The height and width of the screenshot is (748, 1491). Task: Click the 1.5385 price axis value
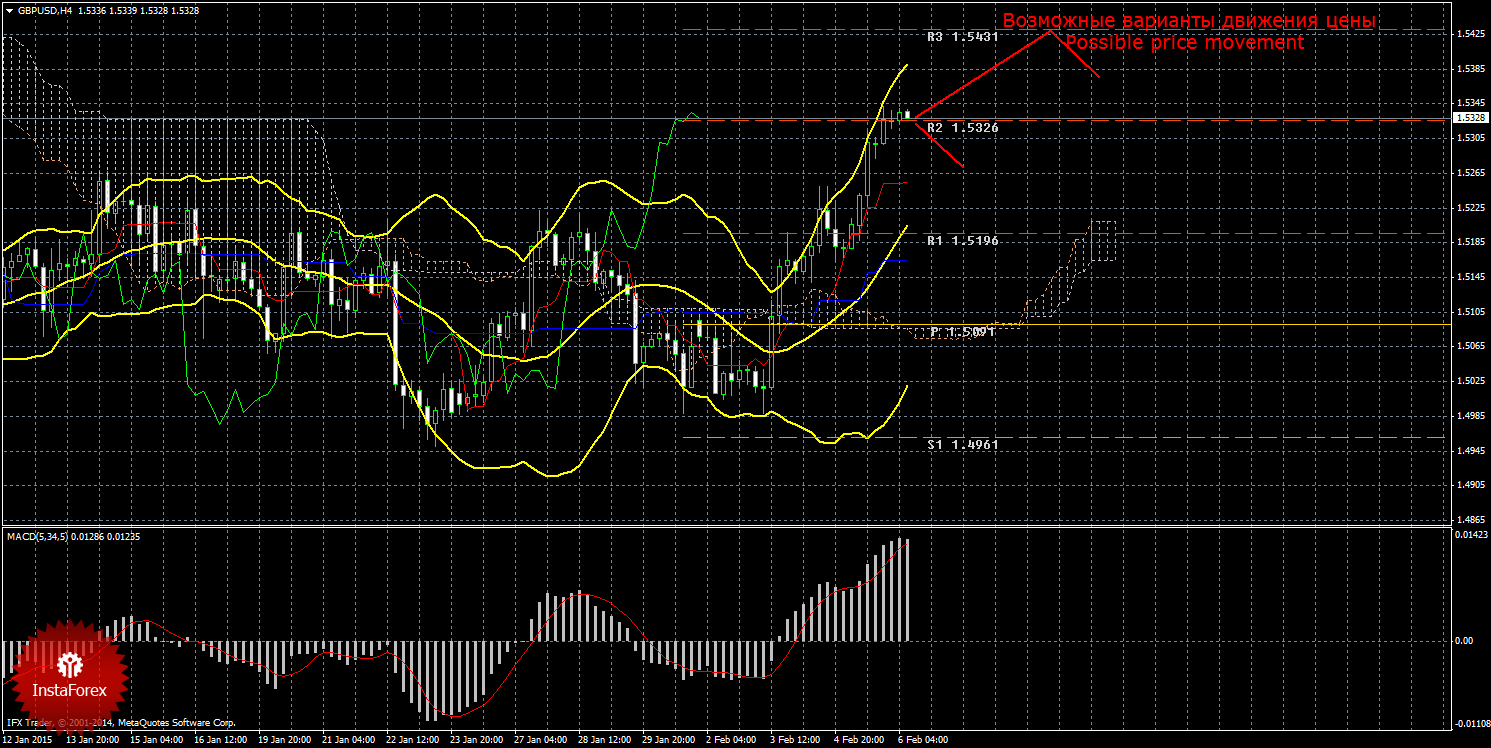point(1471,69)
